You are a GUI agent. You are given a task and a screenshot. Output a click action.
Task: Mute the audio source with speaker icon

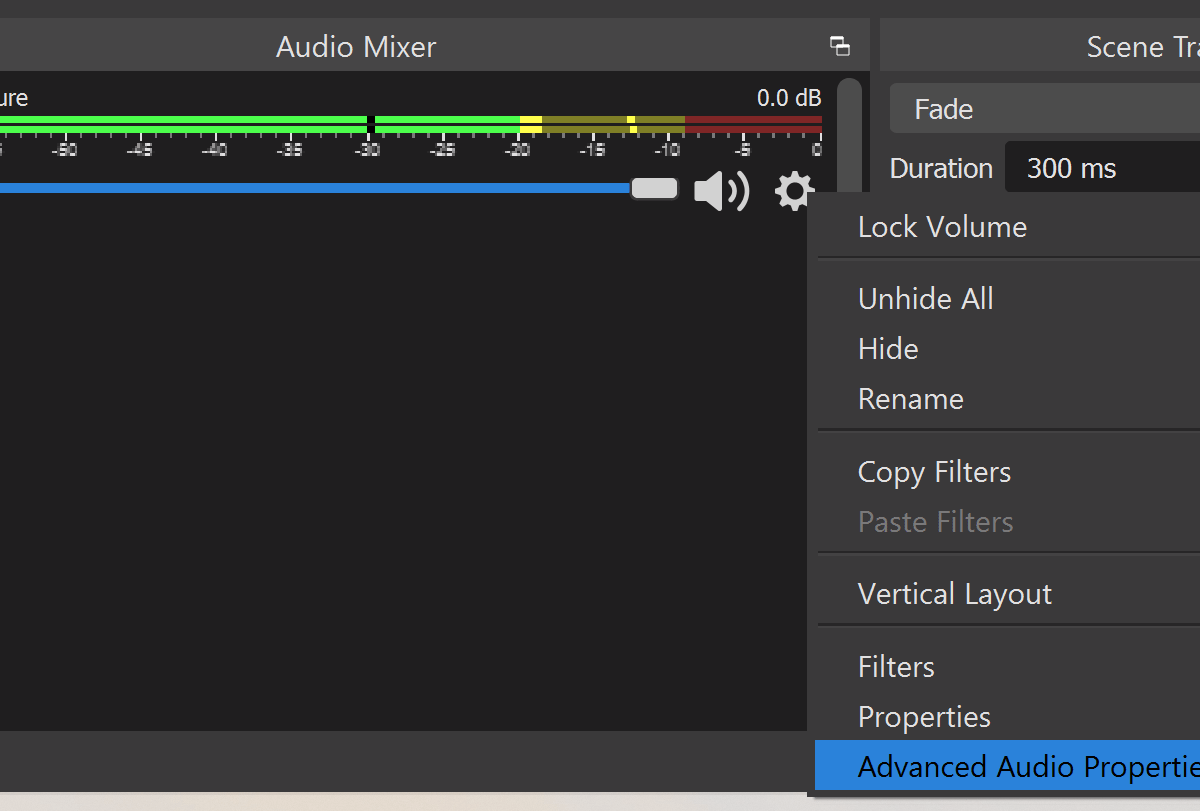click(721, 191)
